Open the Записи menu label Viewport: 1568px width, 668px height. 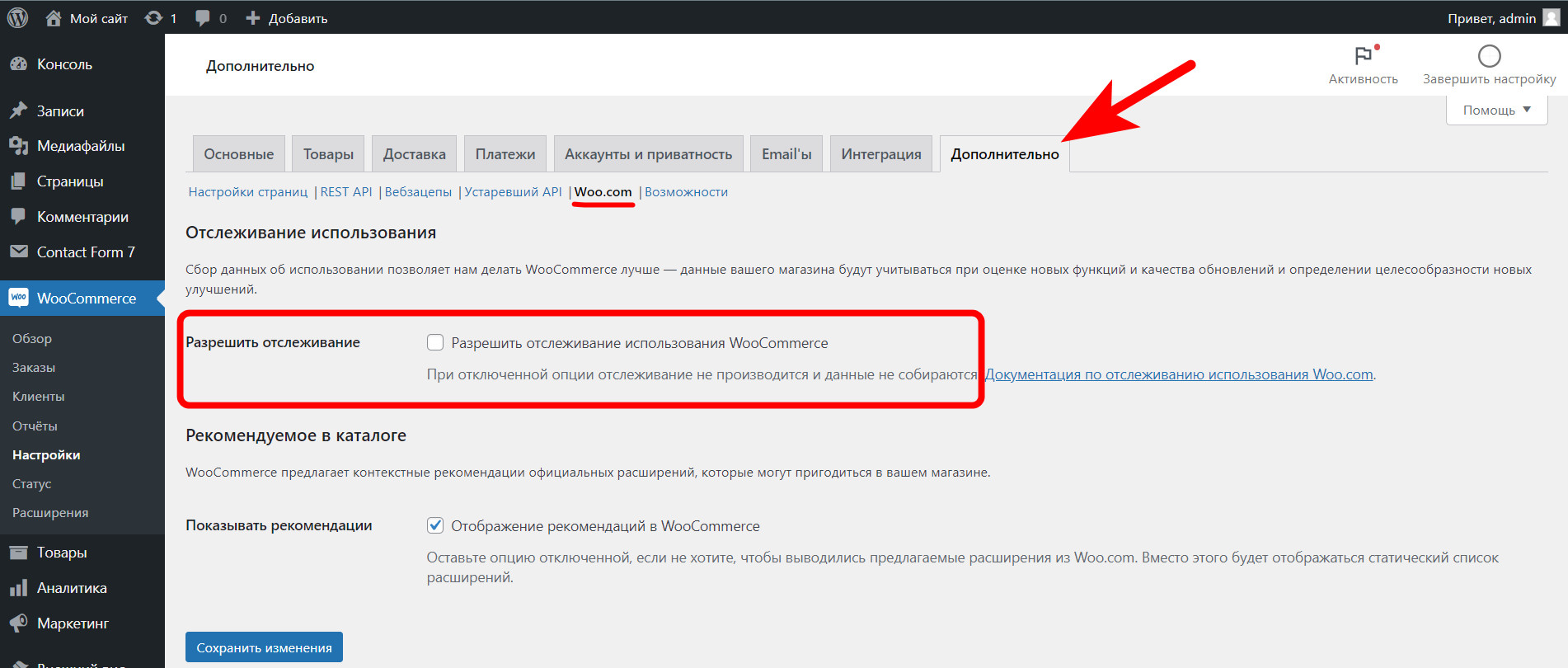pyautogui.click(x=60, y=111)
